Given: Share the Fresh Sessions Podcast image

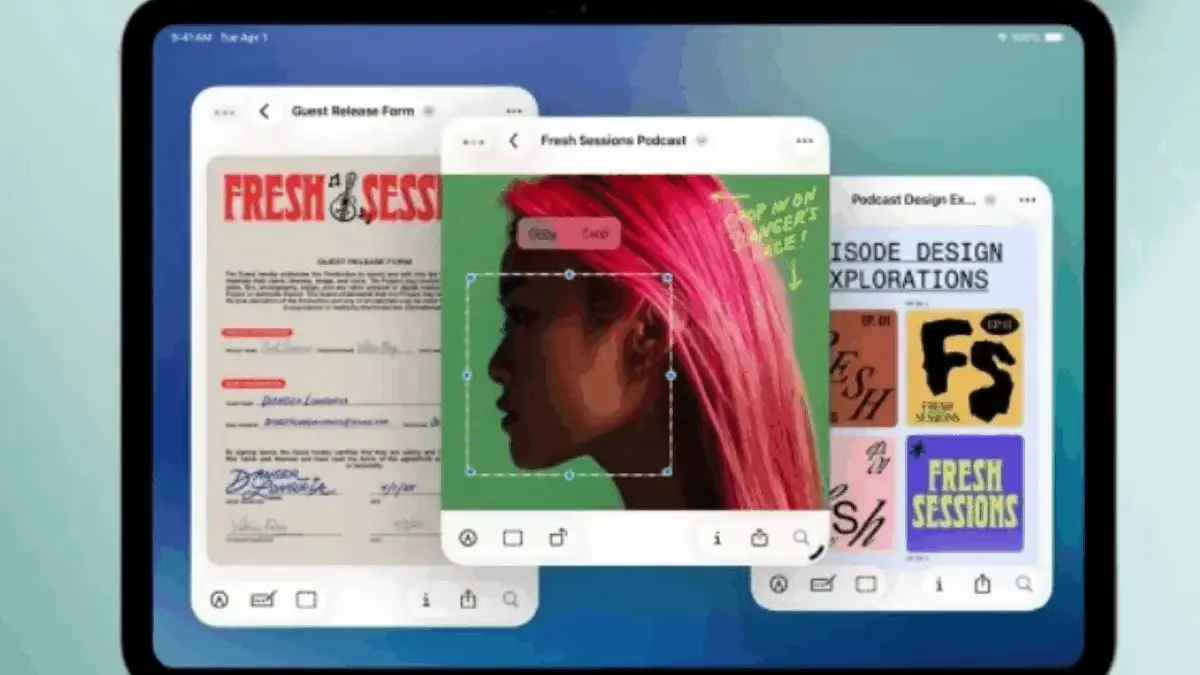Looking at the screenshot, I should coord(759,538).
